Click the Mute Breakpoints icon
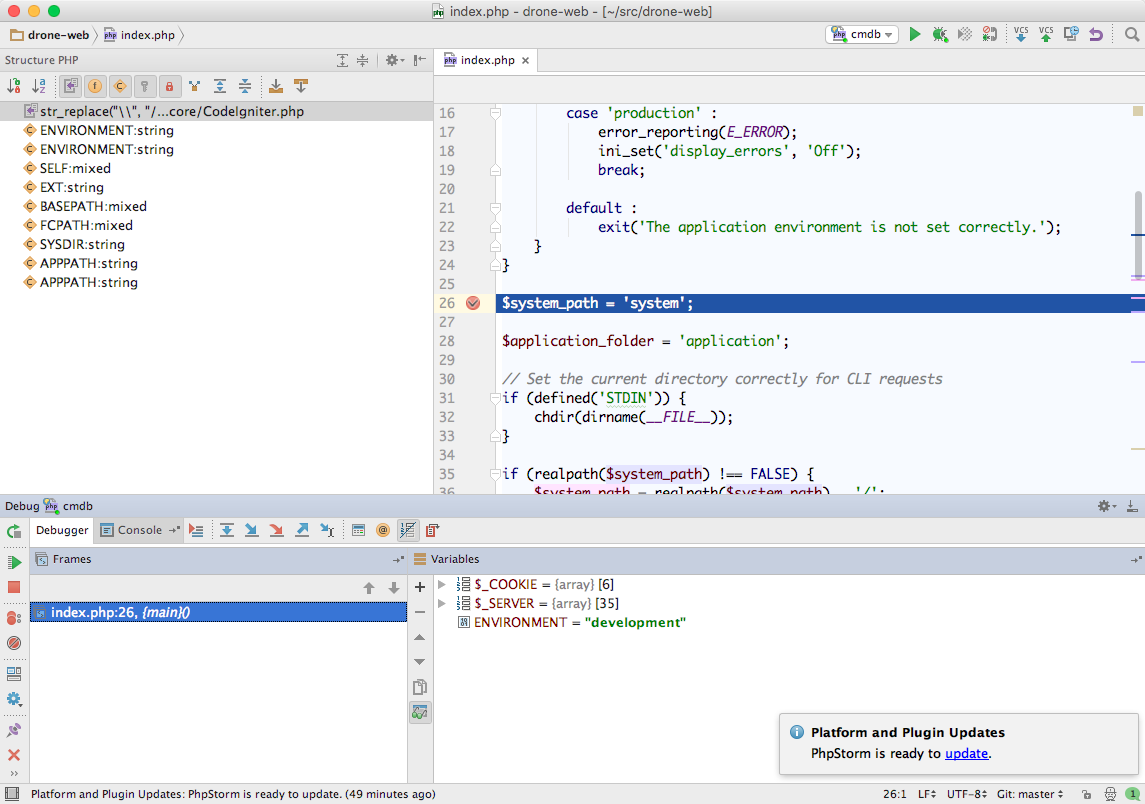The image size is (1145, 804). click(14, 643)
